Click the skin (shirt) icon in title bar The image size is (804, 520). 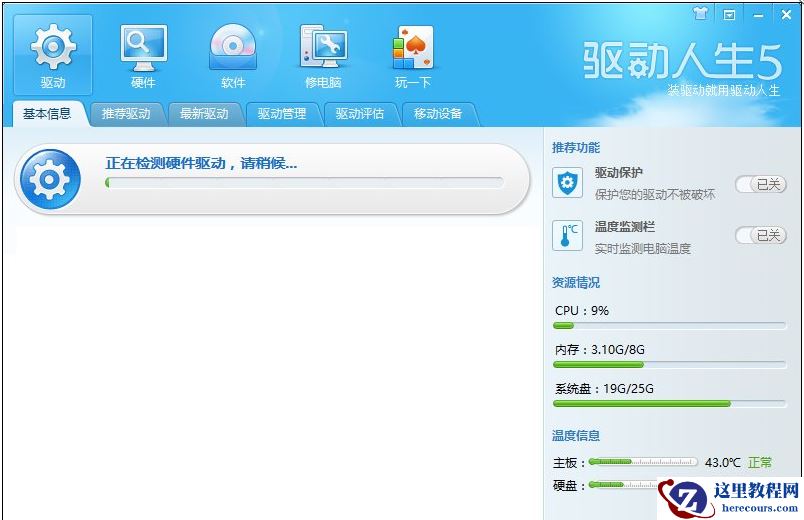tap(700, 14)
